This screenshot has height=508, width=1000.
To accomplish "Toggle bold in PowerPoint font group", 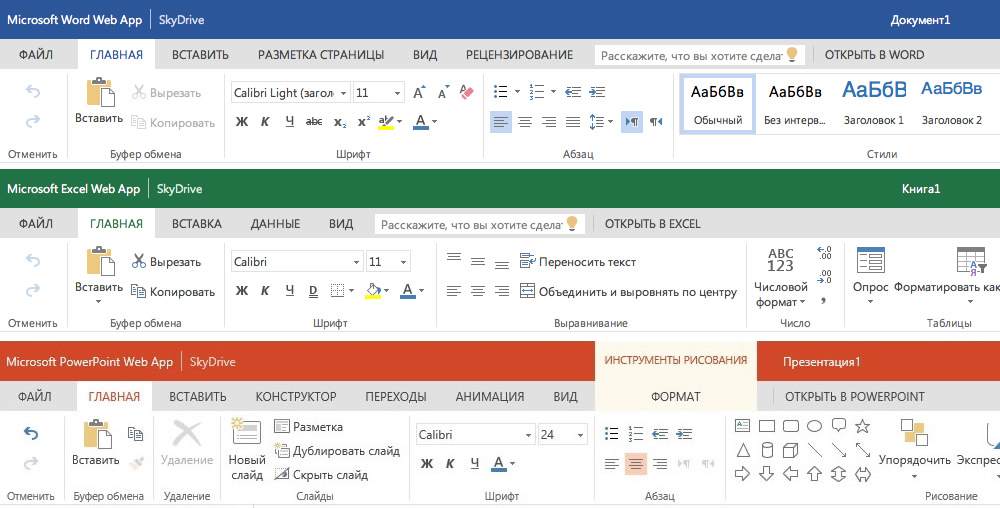I will coord(427,463).
